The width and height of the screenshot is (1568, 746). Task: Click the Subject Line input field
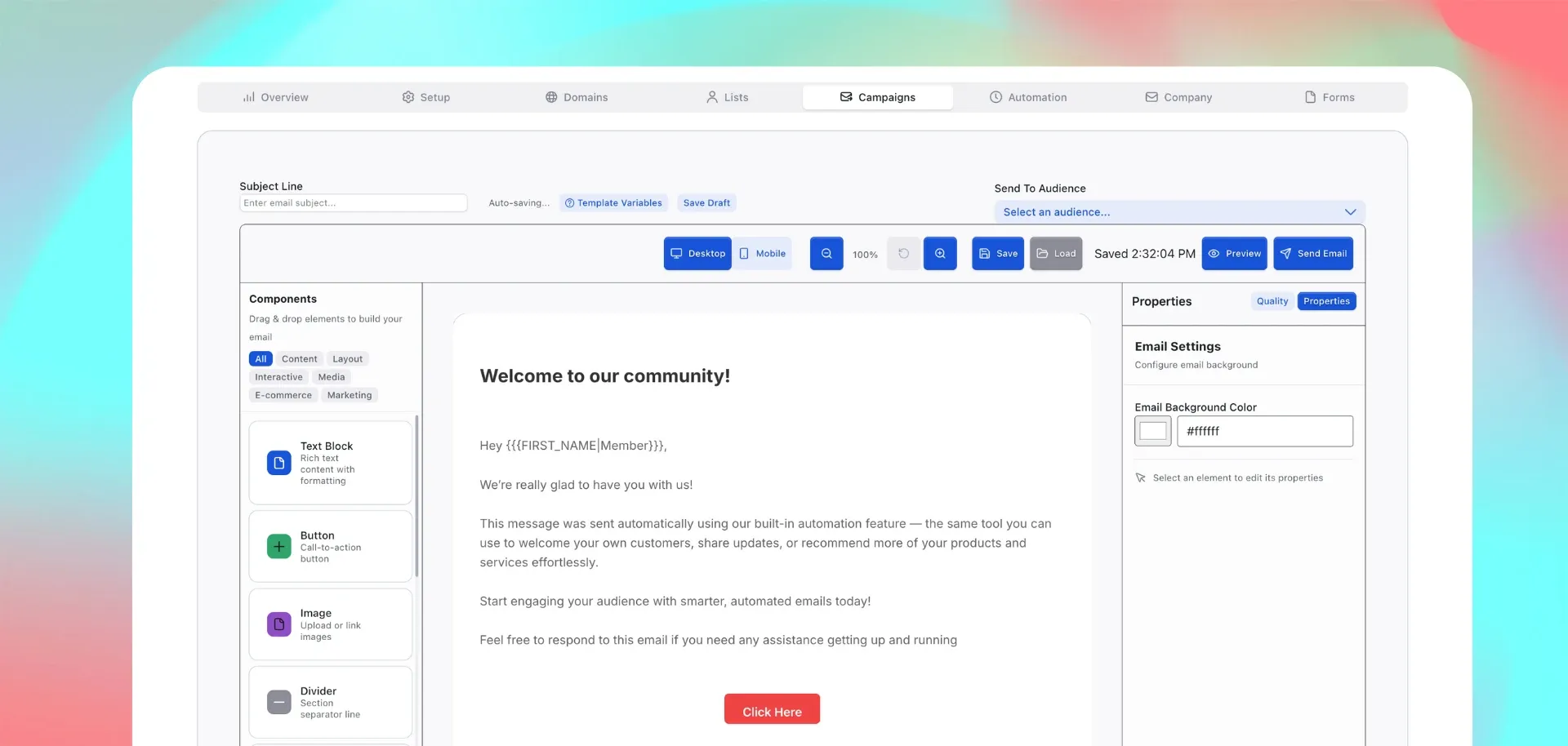354,203
